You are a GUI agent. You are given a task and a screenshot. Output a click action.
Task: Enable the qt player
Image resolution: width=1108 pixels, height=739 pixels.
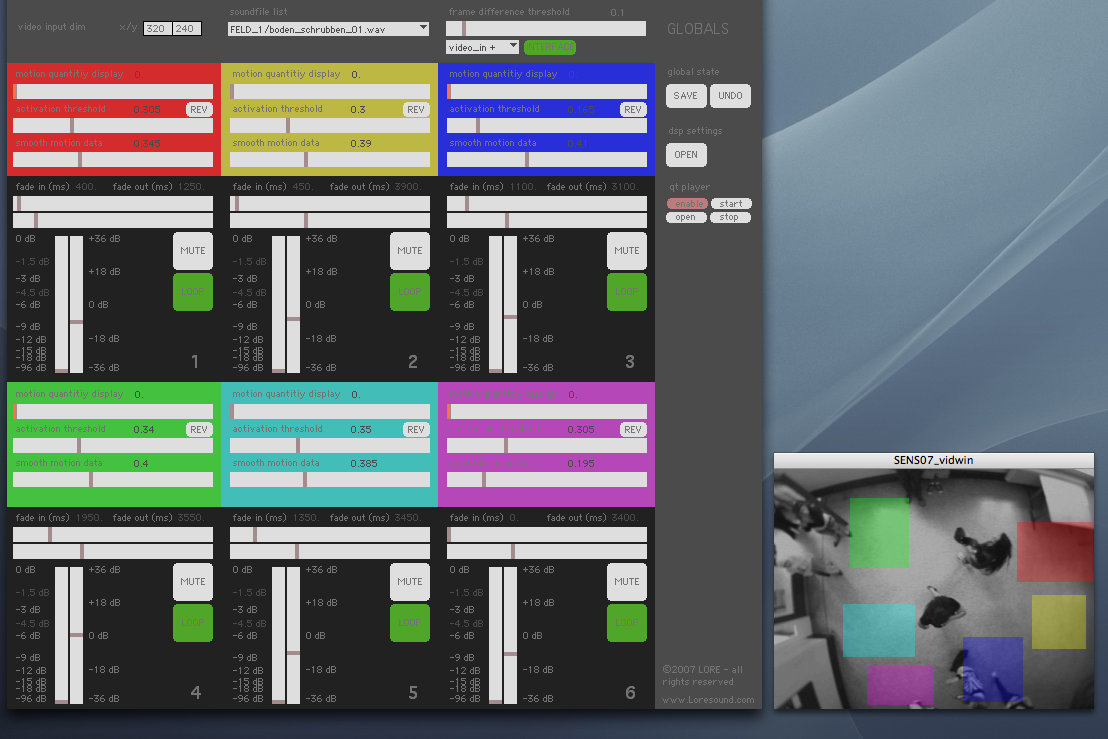(687, 204)
